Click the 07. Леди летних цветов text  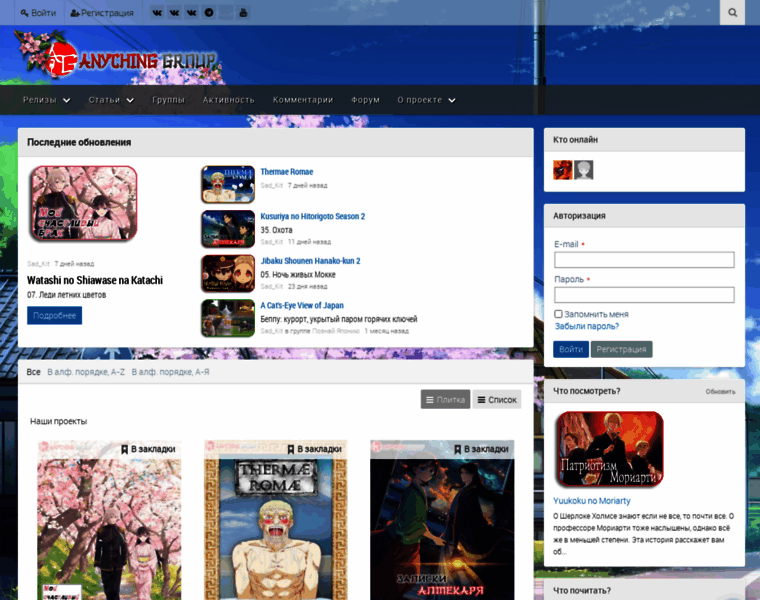click(x=66, y=295)
